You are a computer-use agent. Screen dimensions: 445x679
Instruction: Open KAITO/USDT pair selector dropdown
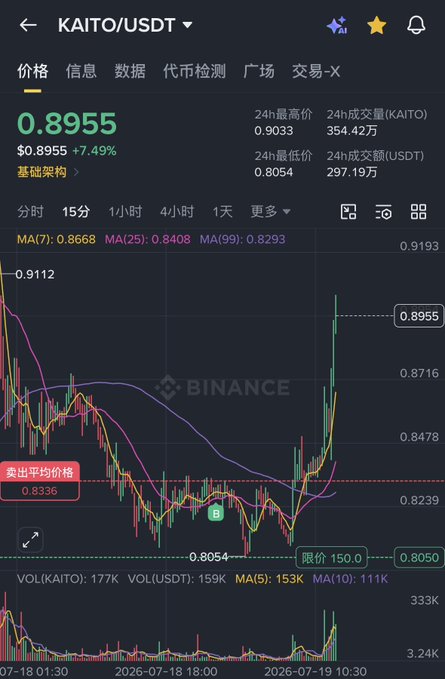point(125,25)
